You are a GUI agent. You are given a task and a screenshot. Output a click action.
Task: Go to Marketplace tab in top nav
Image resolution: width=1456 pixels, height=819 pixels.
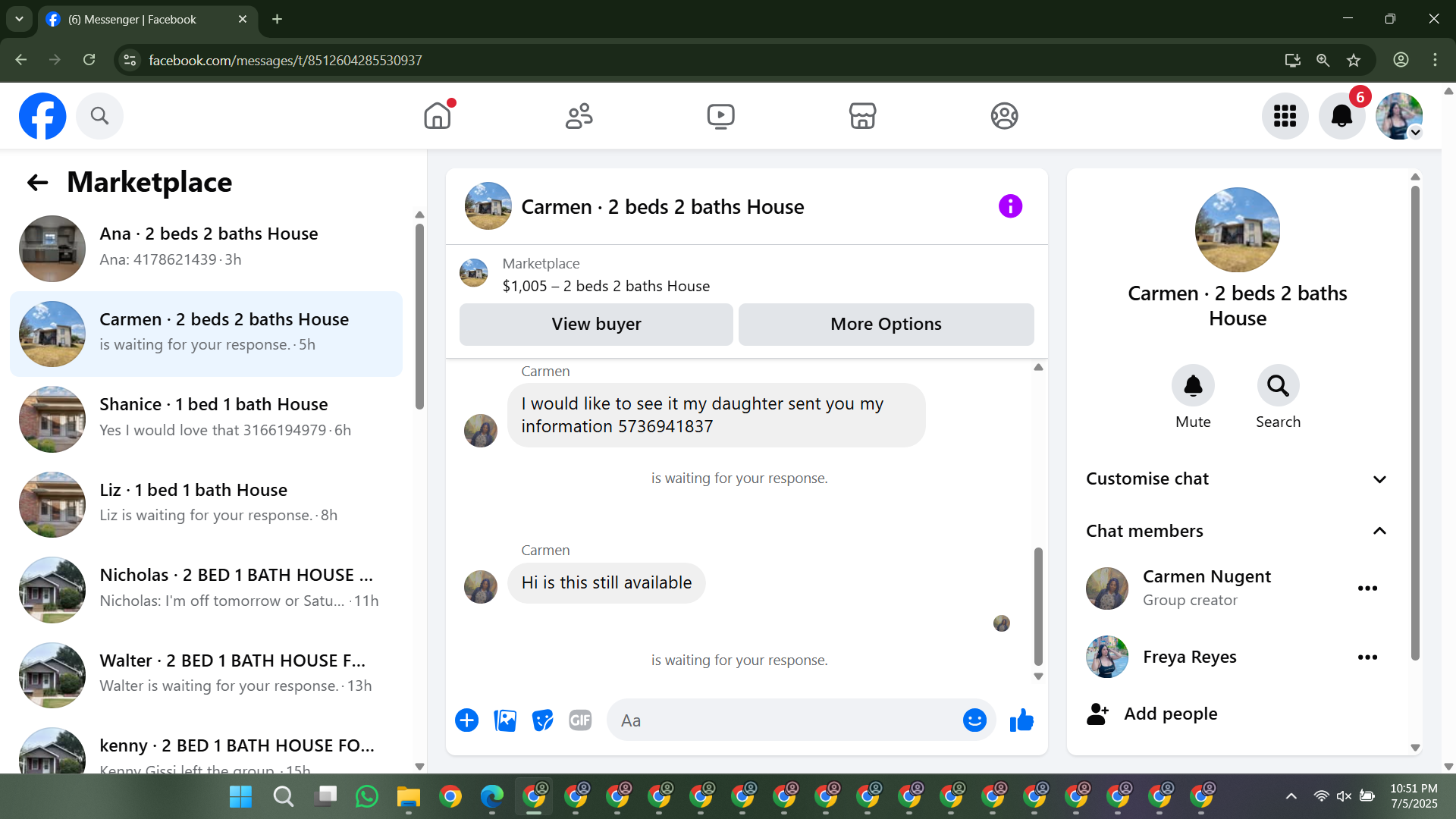(x=862, y=116)
